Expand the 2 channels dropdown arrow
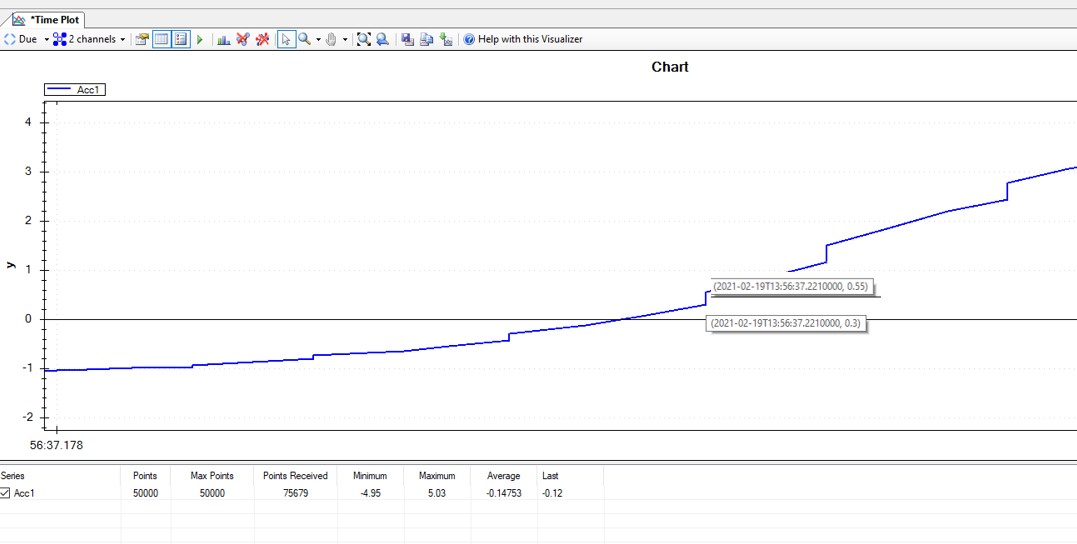1077x544 pixels. coord(122,40)
